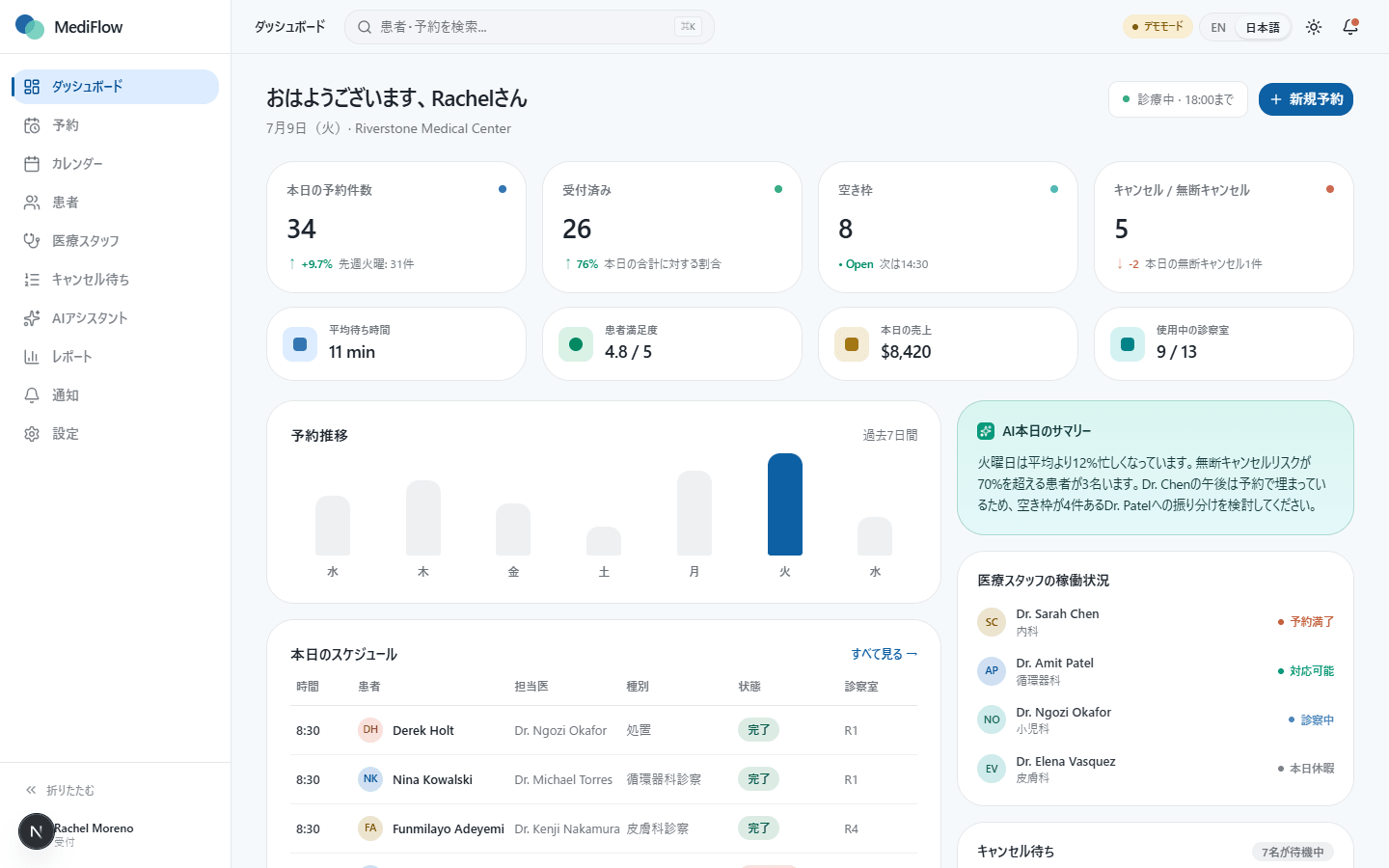Screen dimensions: 1389x868
Task: Focus the 患者・予約を検索 search field
Action: 529,27
